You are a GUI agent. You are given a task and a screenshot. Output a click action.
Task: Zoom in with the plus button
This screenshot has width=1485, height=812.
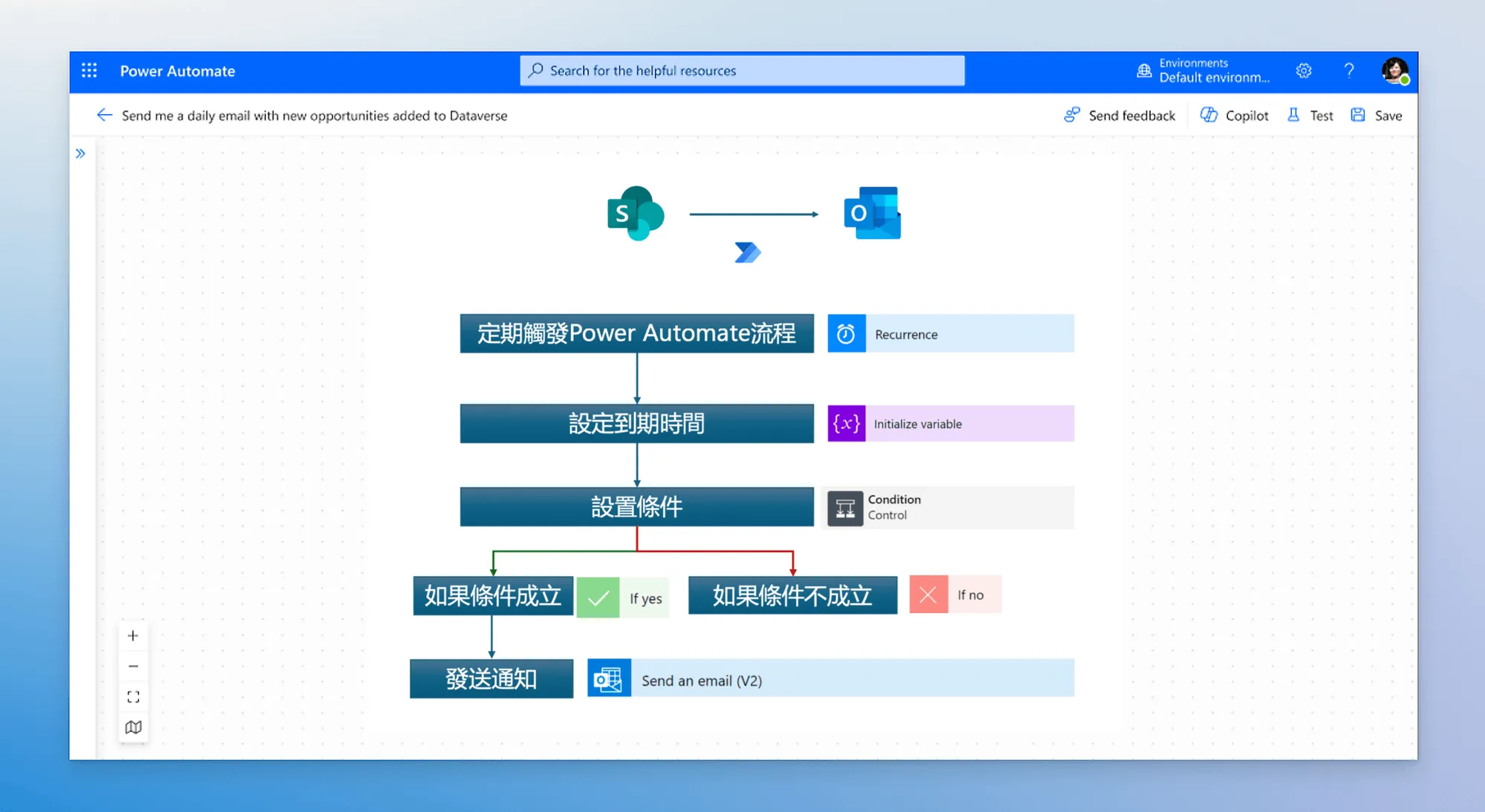pyautogui.click(x=133, y=635)
